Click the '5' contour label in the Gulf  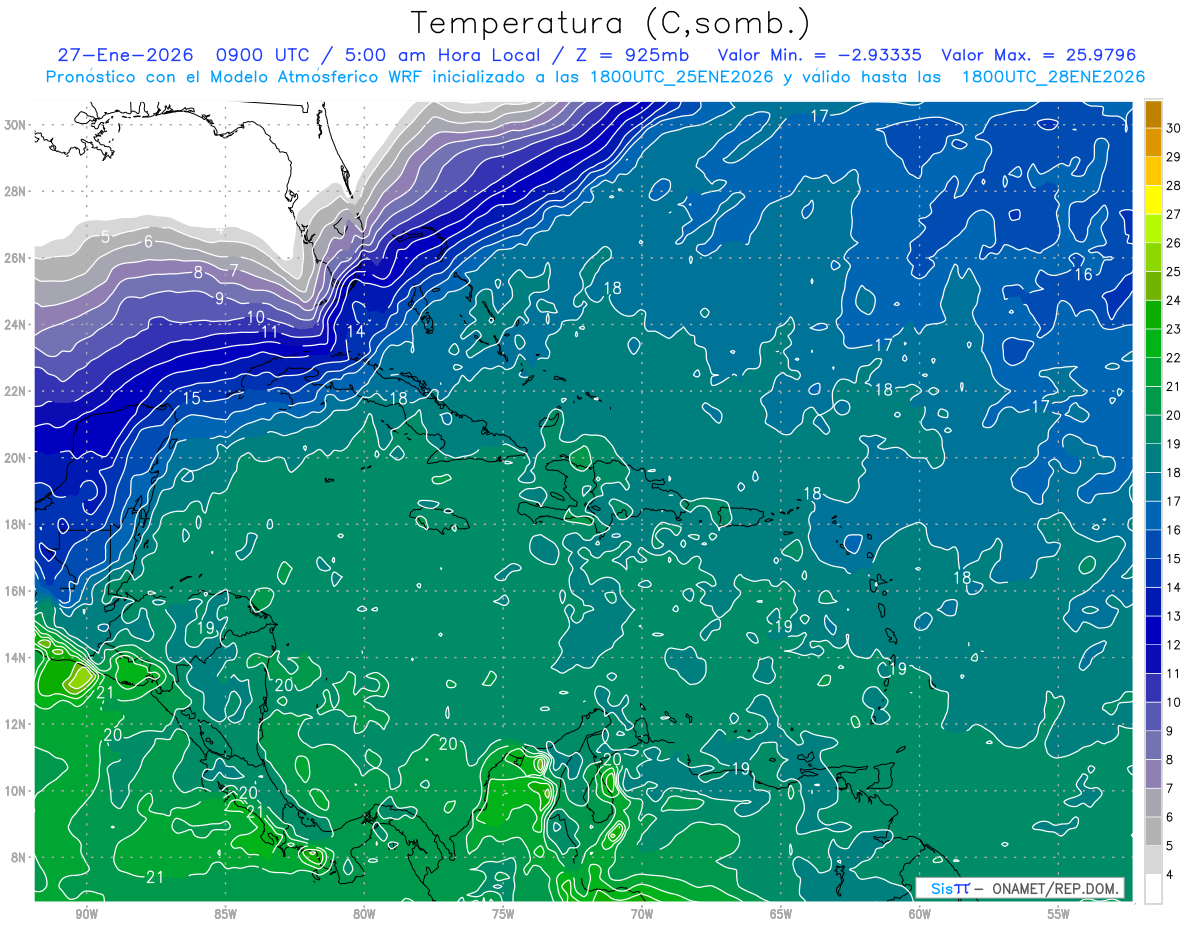coord(105,237)
